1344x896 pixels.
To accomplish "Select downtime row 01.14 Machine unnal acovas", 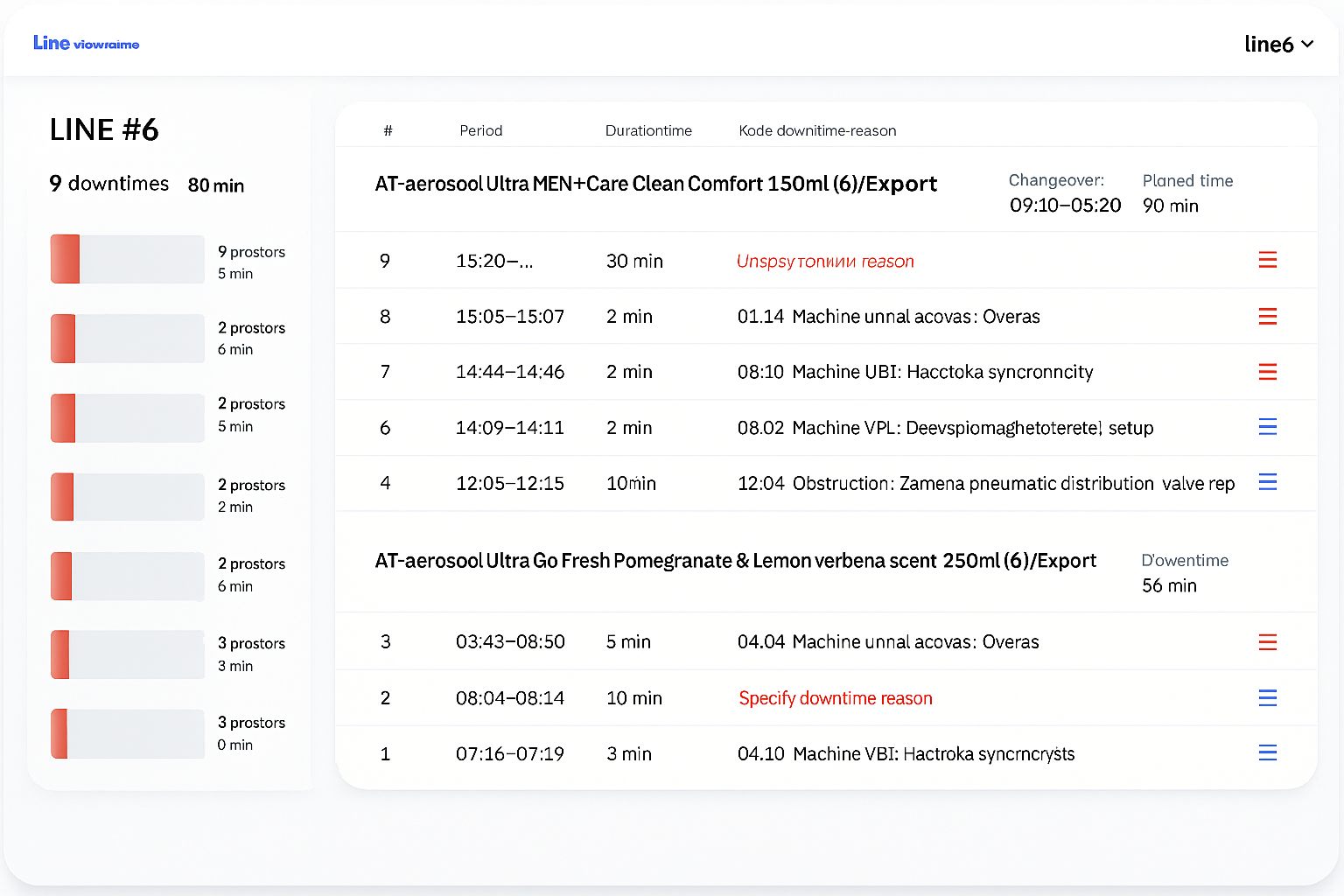I will [888, 317].
